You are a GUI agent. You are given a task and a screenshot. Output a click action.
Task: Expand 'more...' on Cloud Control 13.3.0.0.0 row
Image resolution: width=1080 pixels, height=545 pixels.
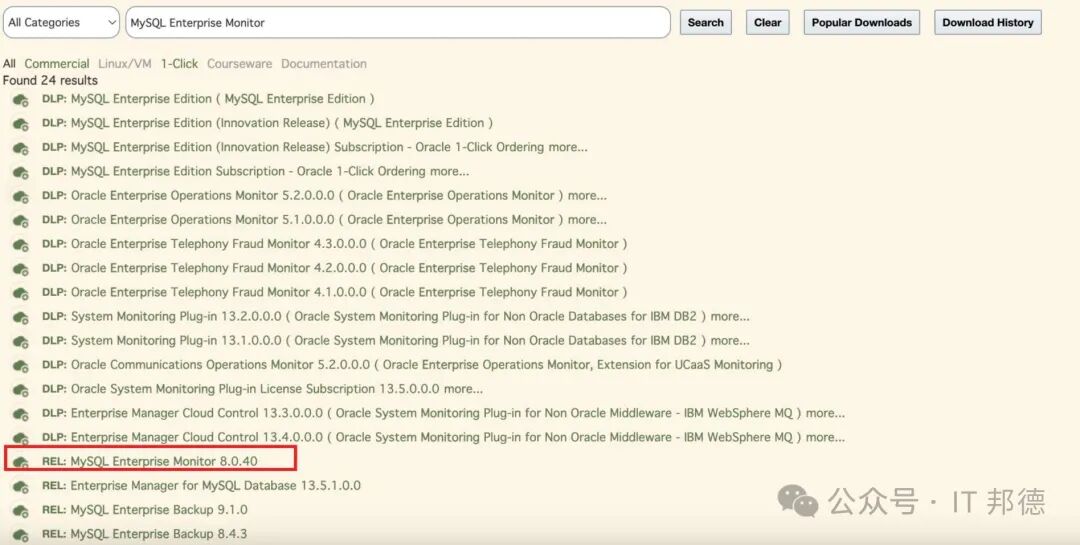click(825, 413)
